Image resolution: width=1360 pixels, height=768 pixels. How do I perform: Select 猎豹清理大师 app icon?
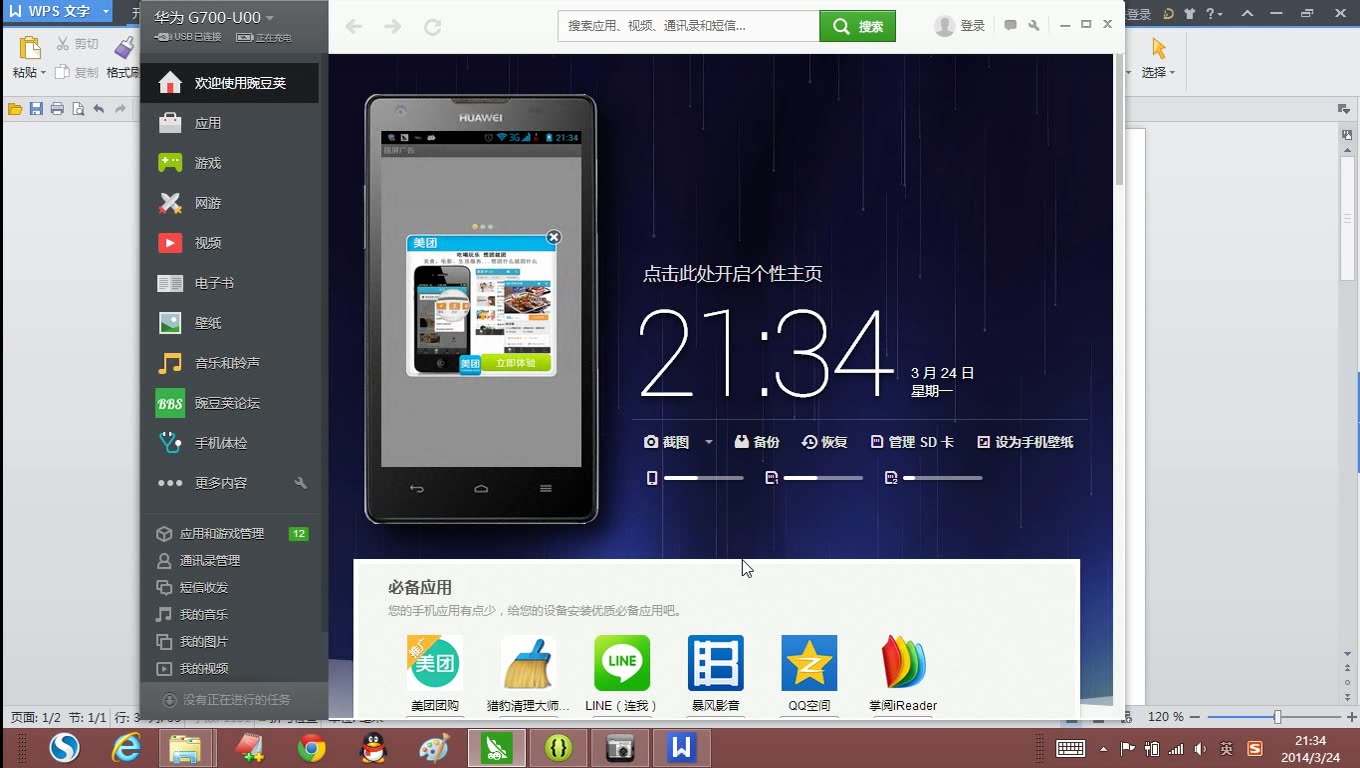pos(528,663)
